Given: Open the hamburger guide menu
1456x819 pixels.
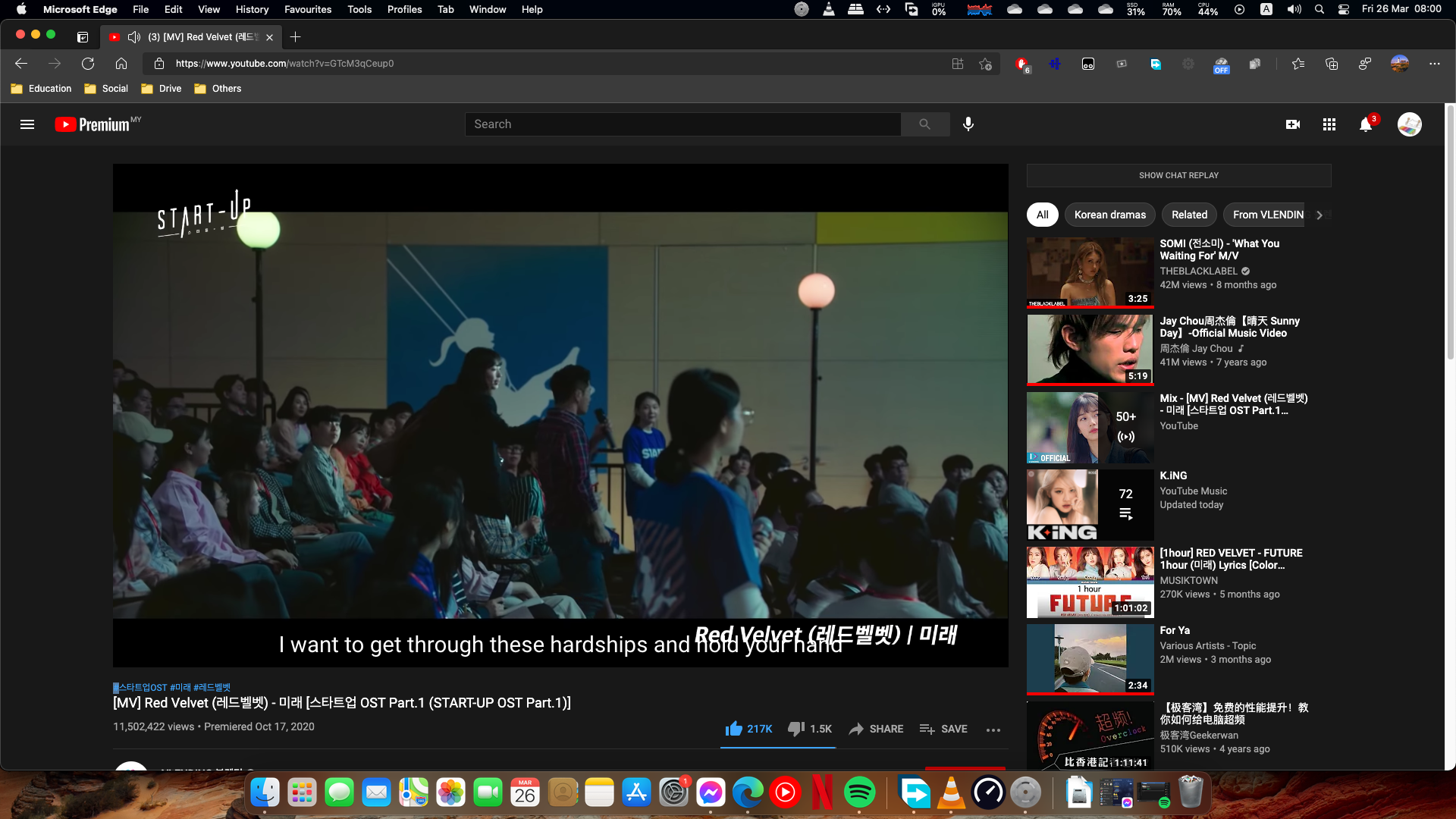Looking at the screenshot, I should (x=27, y=124).
